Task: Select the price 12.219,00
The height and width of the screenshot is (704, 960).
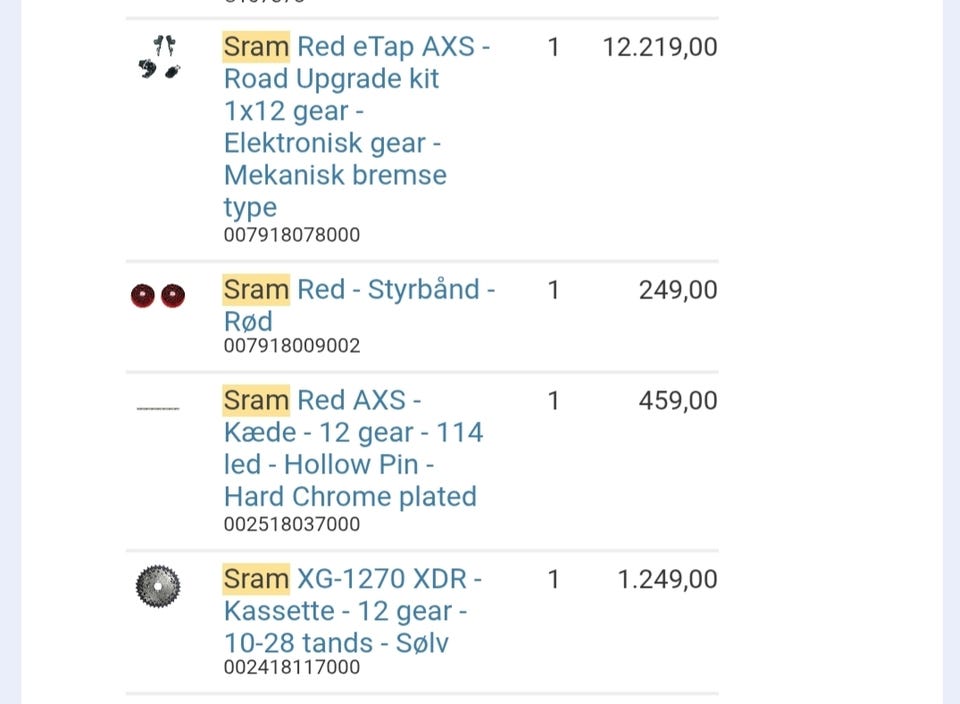Action: tap(659, 47)
